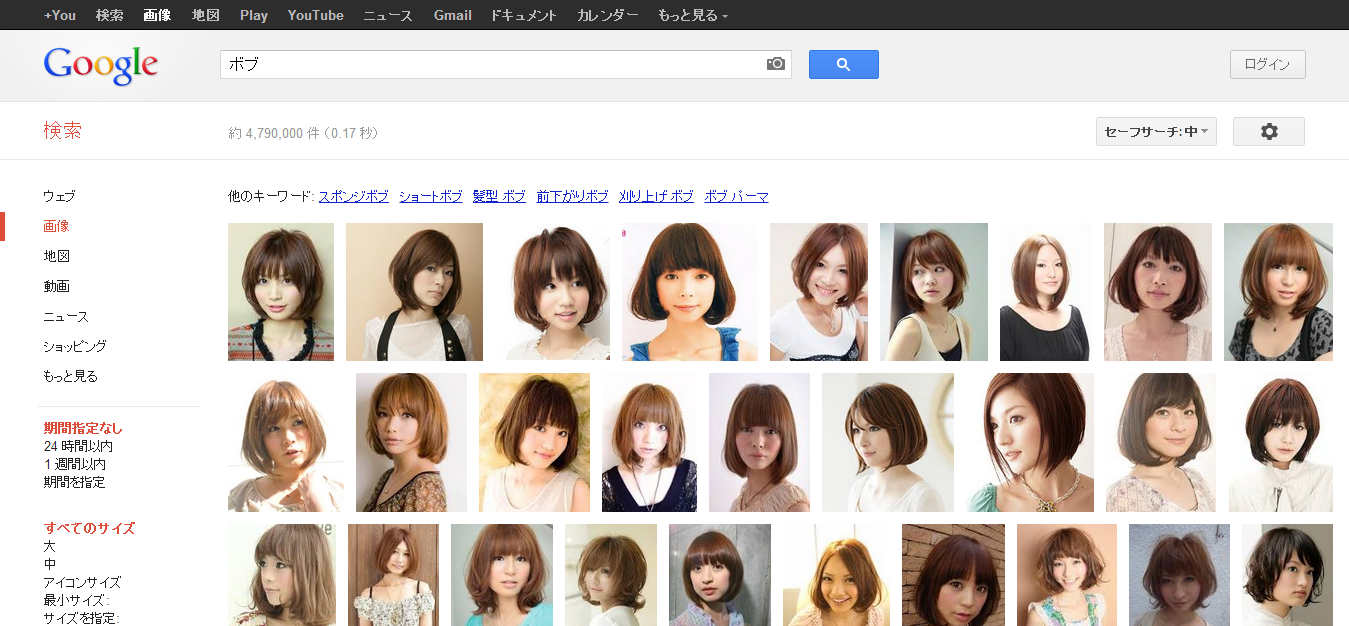Click the camera search-by-image icon
The image size is (1349, 626).
[x=776, y=64]
